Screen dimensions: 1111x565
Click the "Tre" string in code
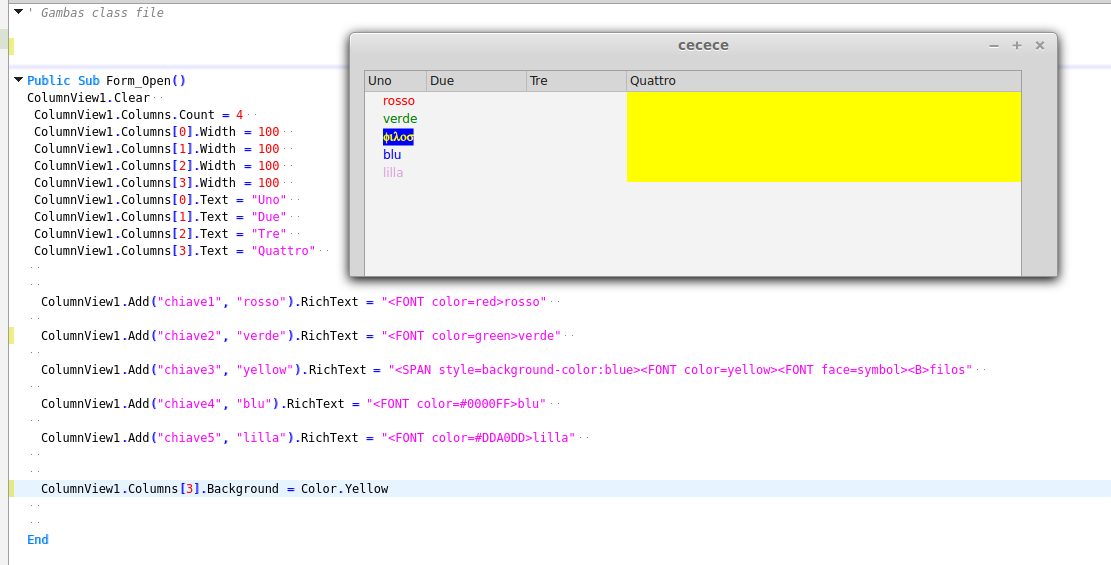pyautogui.click(x=269, y=234)
